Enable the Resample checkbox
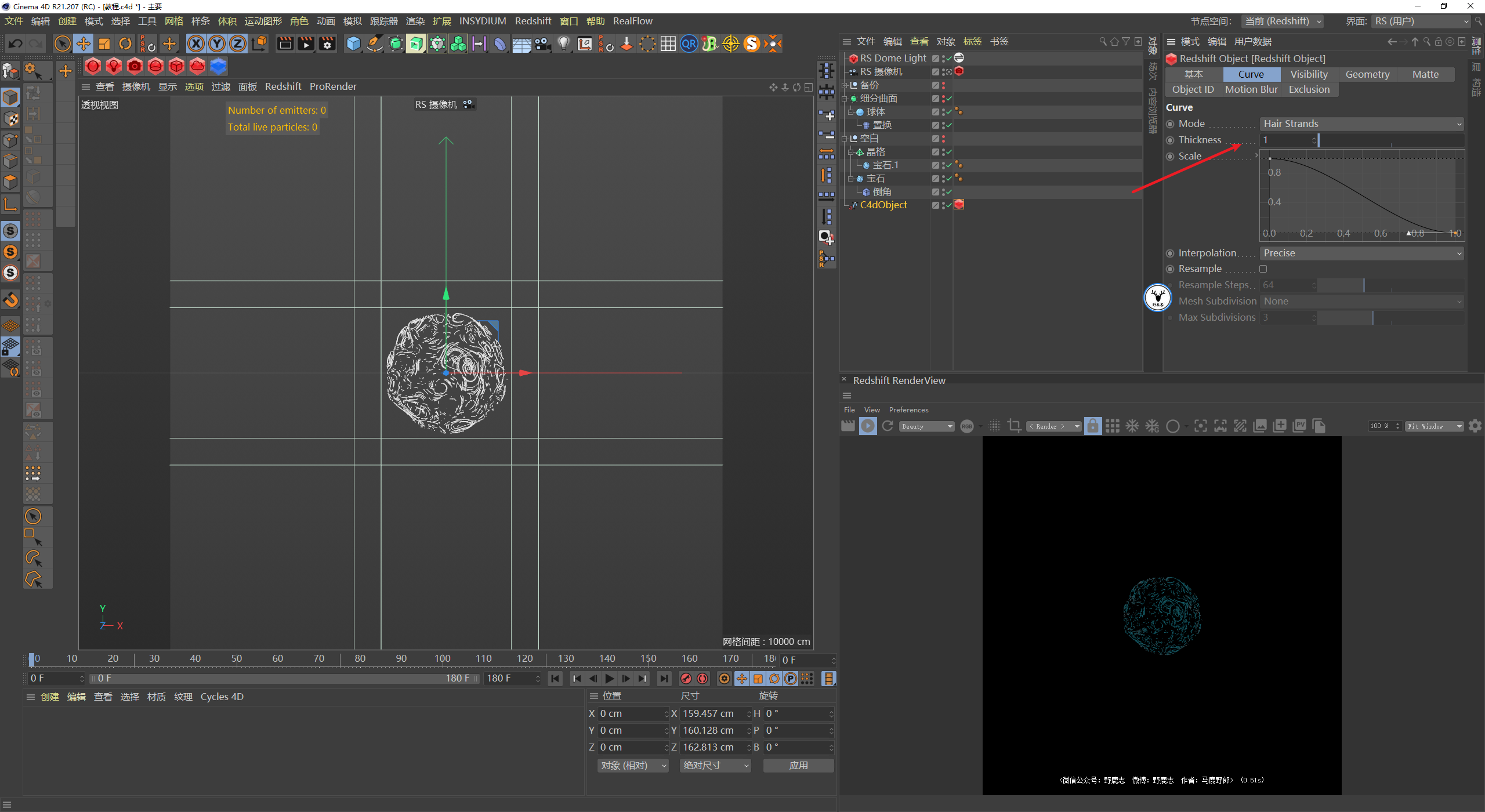1485x812 pixels. 1263,269
